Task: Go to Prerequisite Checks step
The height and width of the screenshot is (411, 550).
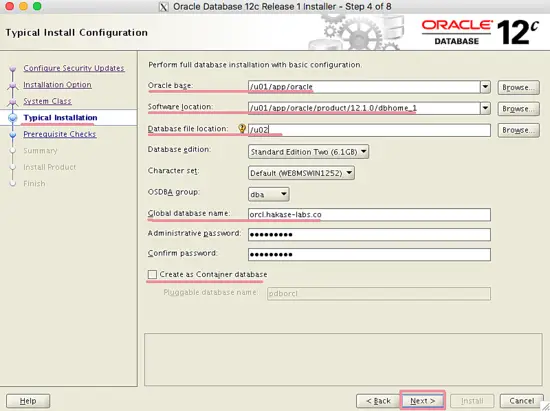Action: click(60, 134)
